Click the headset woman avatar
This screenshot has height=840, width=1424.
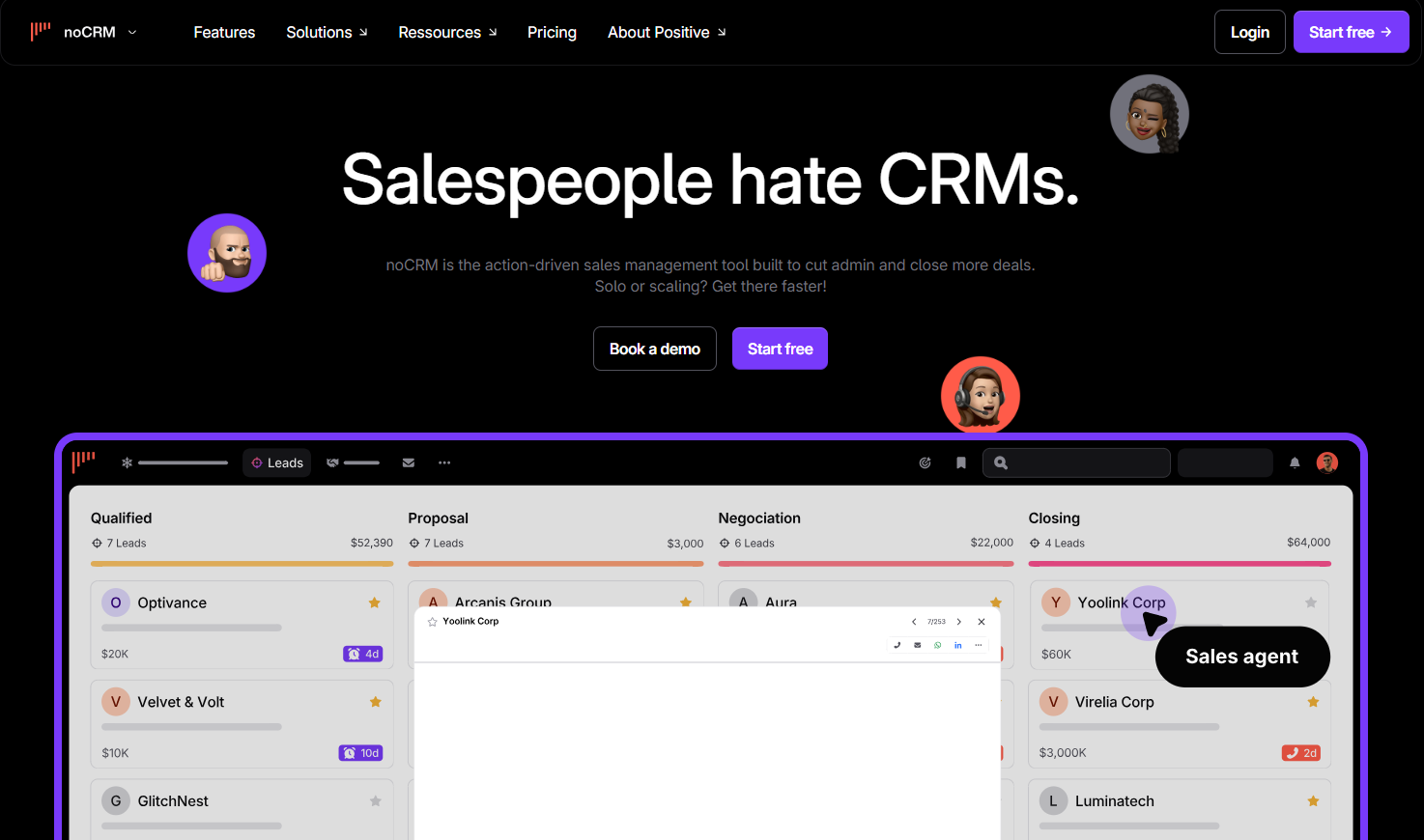click(981, 396)
